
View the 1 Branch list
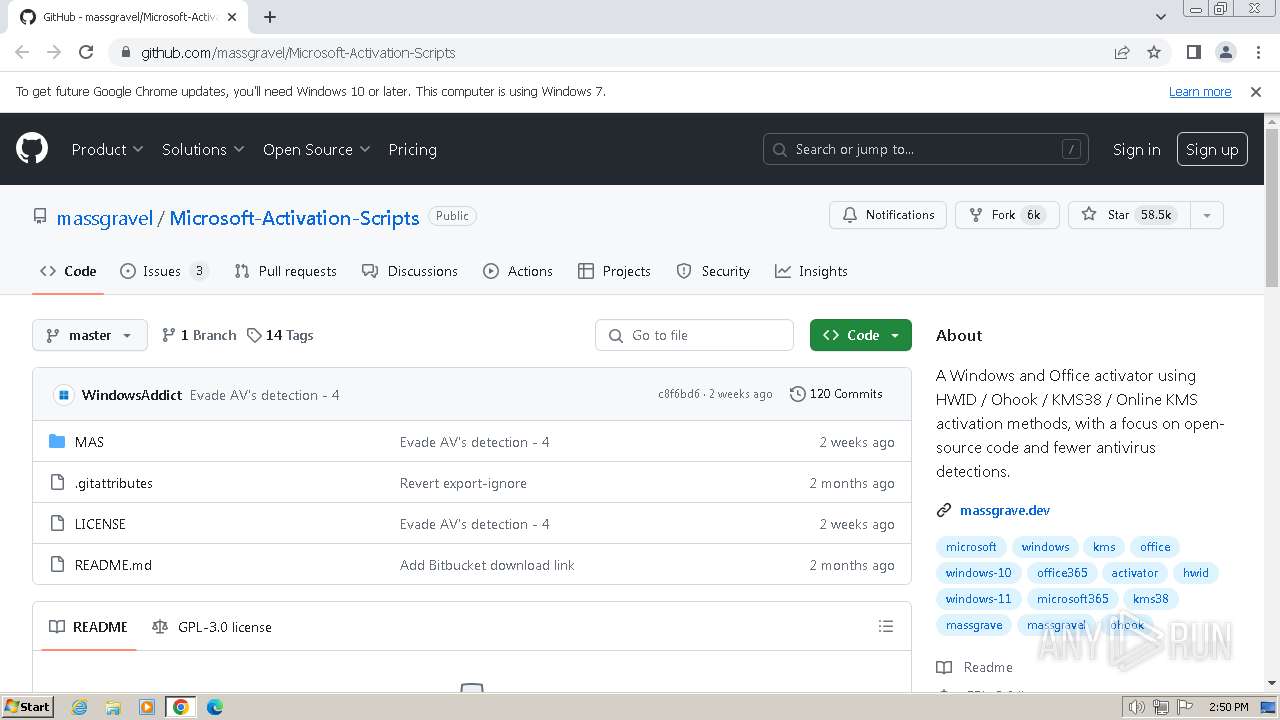[199, 335]
